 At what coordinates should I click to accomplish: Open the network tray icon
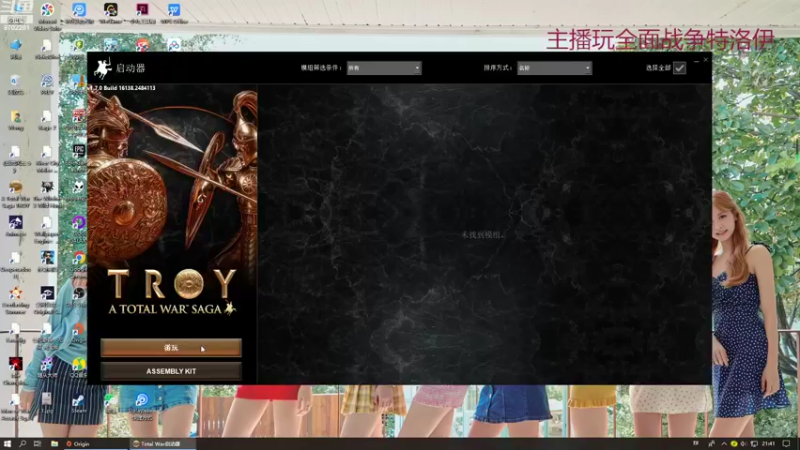tap(754, 443)
